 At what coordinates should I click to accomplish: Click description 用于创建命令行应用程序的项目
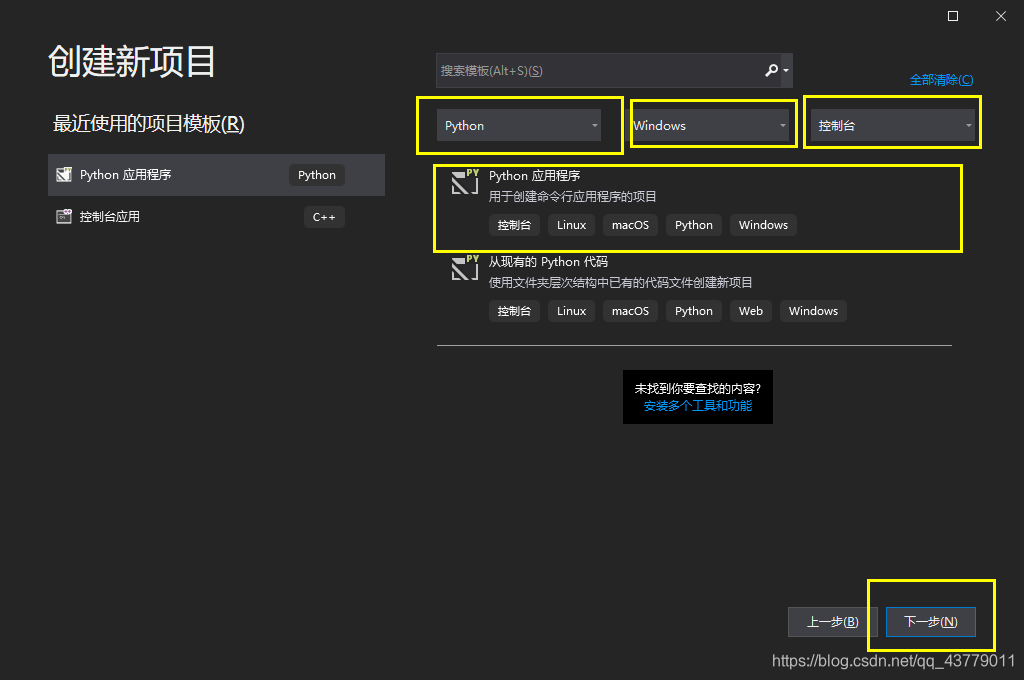(573, 197)
